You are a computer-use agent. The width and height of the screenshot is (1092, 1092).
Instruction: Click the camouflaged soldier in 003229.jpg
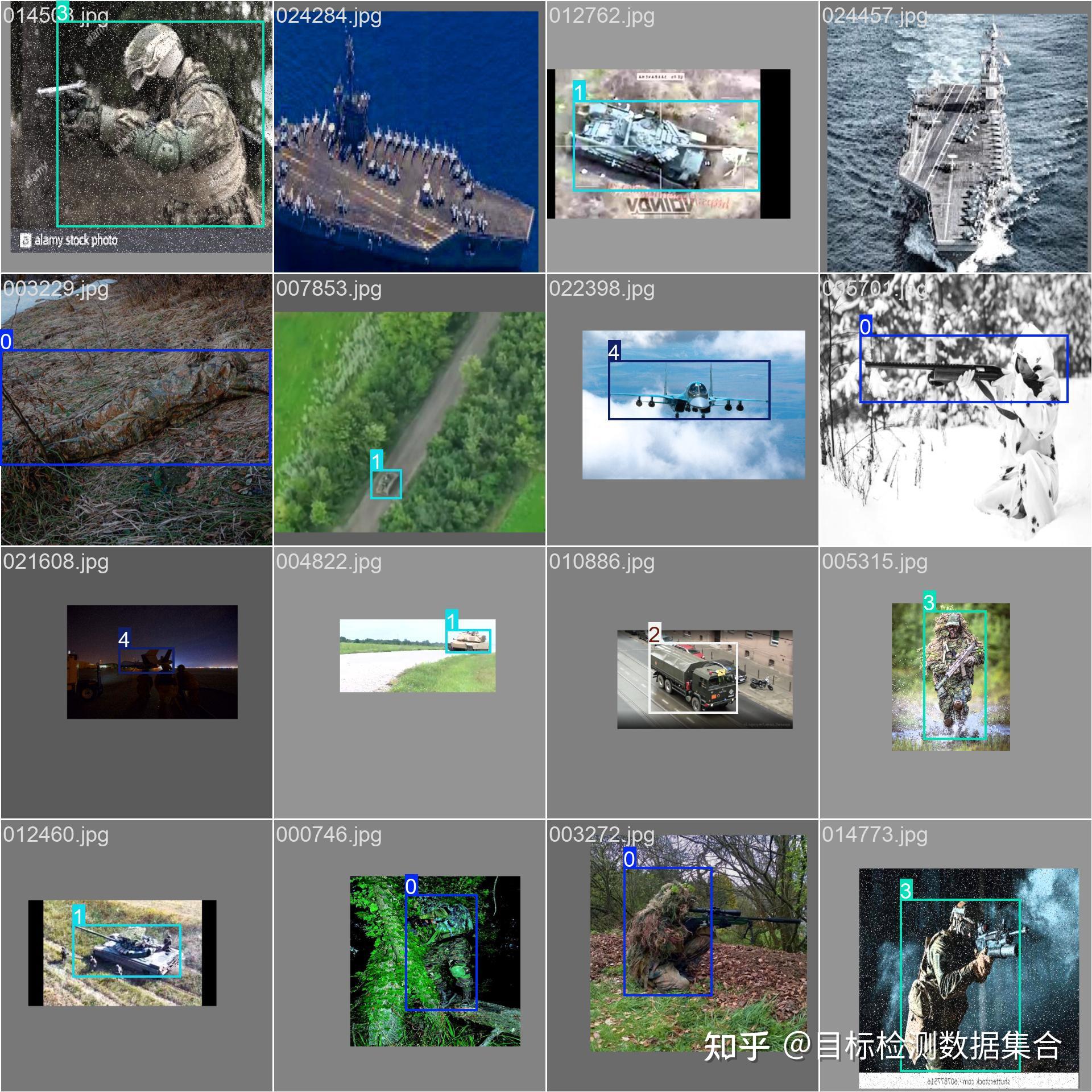(x=135, y=407)
